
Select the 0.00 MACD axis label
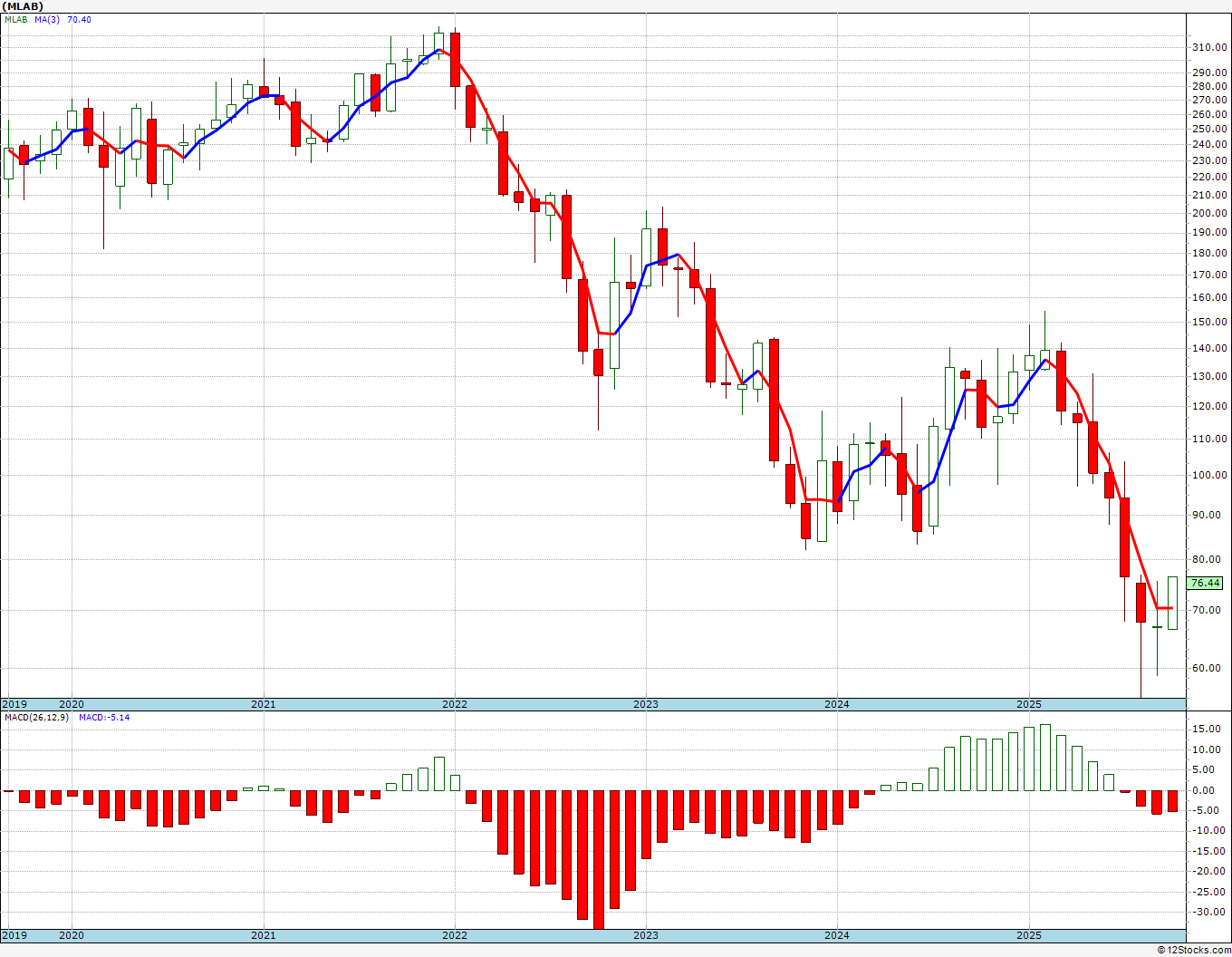[x=1204, y=790]
